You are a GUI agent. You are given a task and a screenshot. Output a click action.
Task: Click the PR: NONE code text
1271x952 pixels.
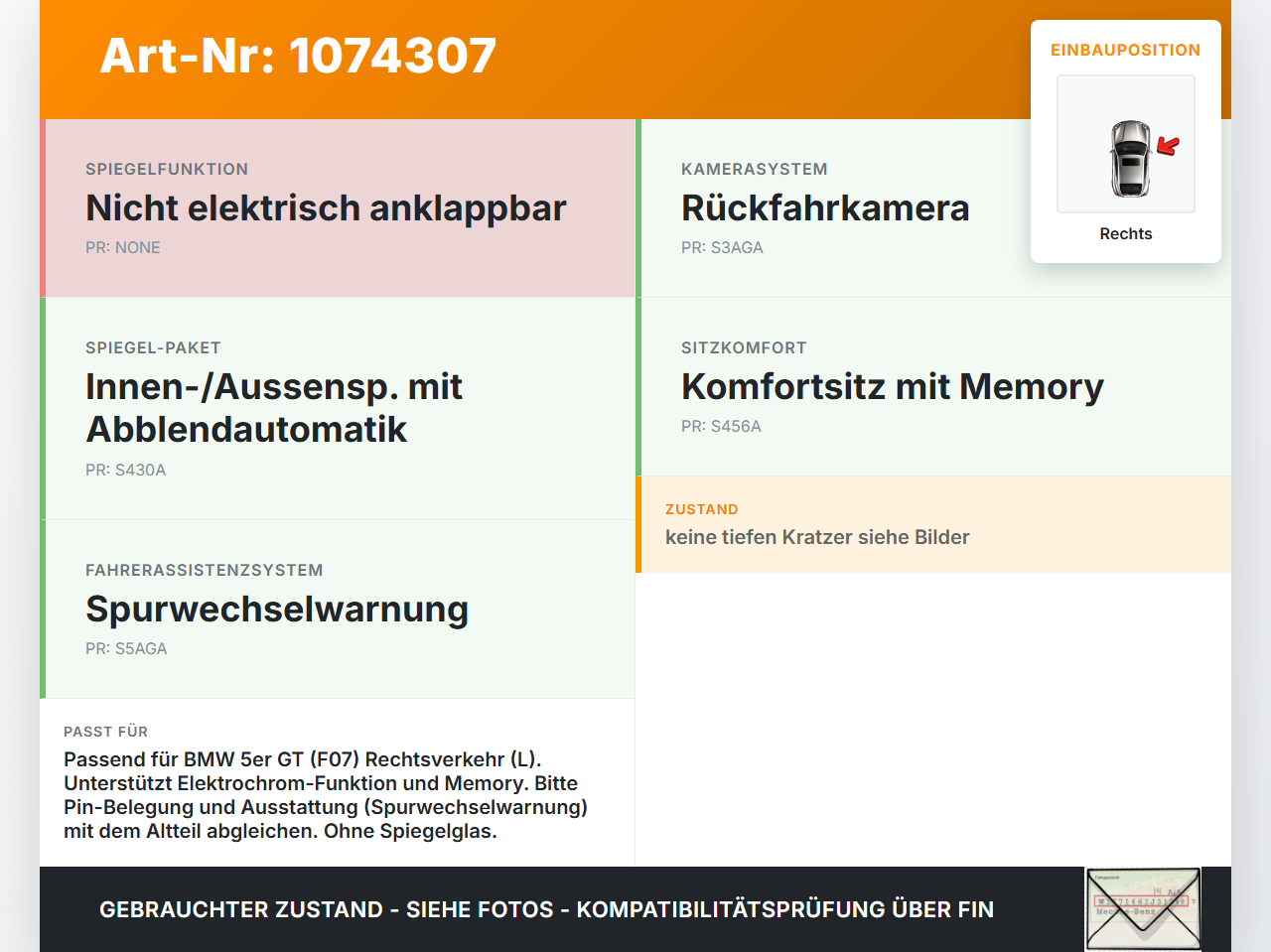click(123, 247)
